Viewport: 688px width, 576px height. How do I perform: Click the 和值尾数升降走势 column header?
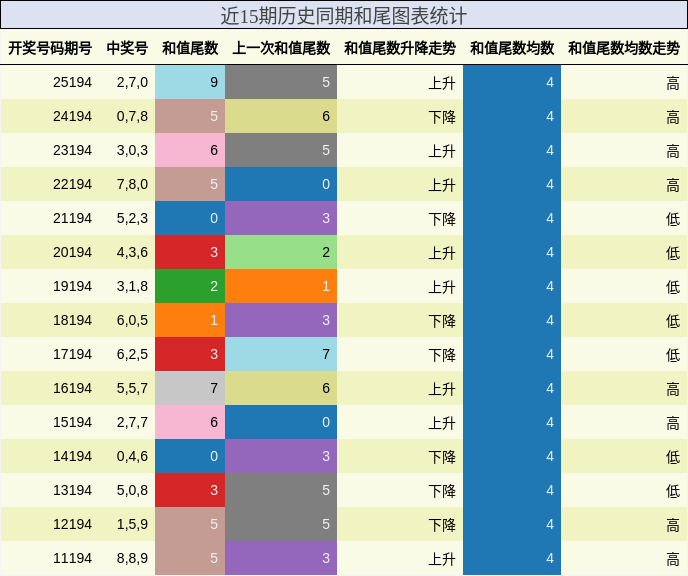[400, 48]
